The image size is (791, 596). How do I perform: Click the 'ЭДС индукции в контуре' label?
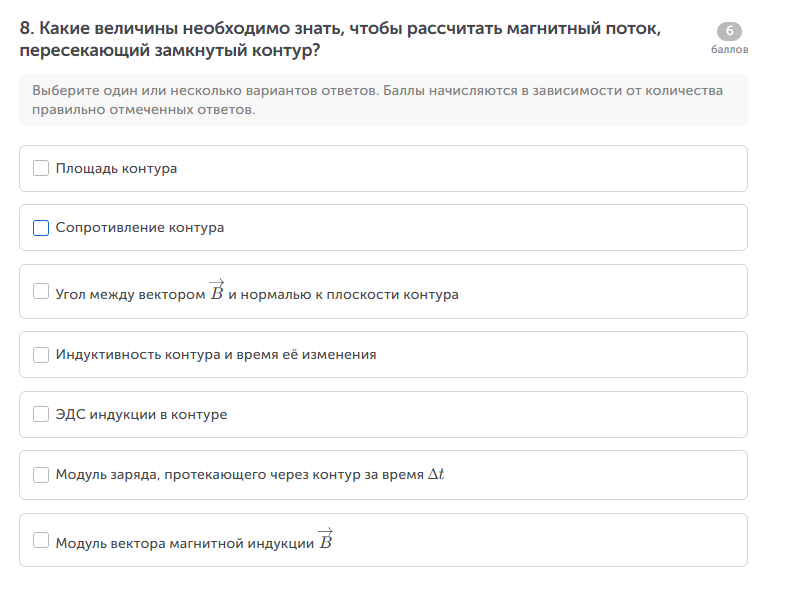click(x=141, y=414)
